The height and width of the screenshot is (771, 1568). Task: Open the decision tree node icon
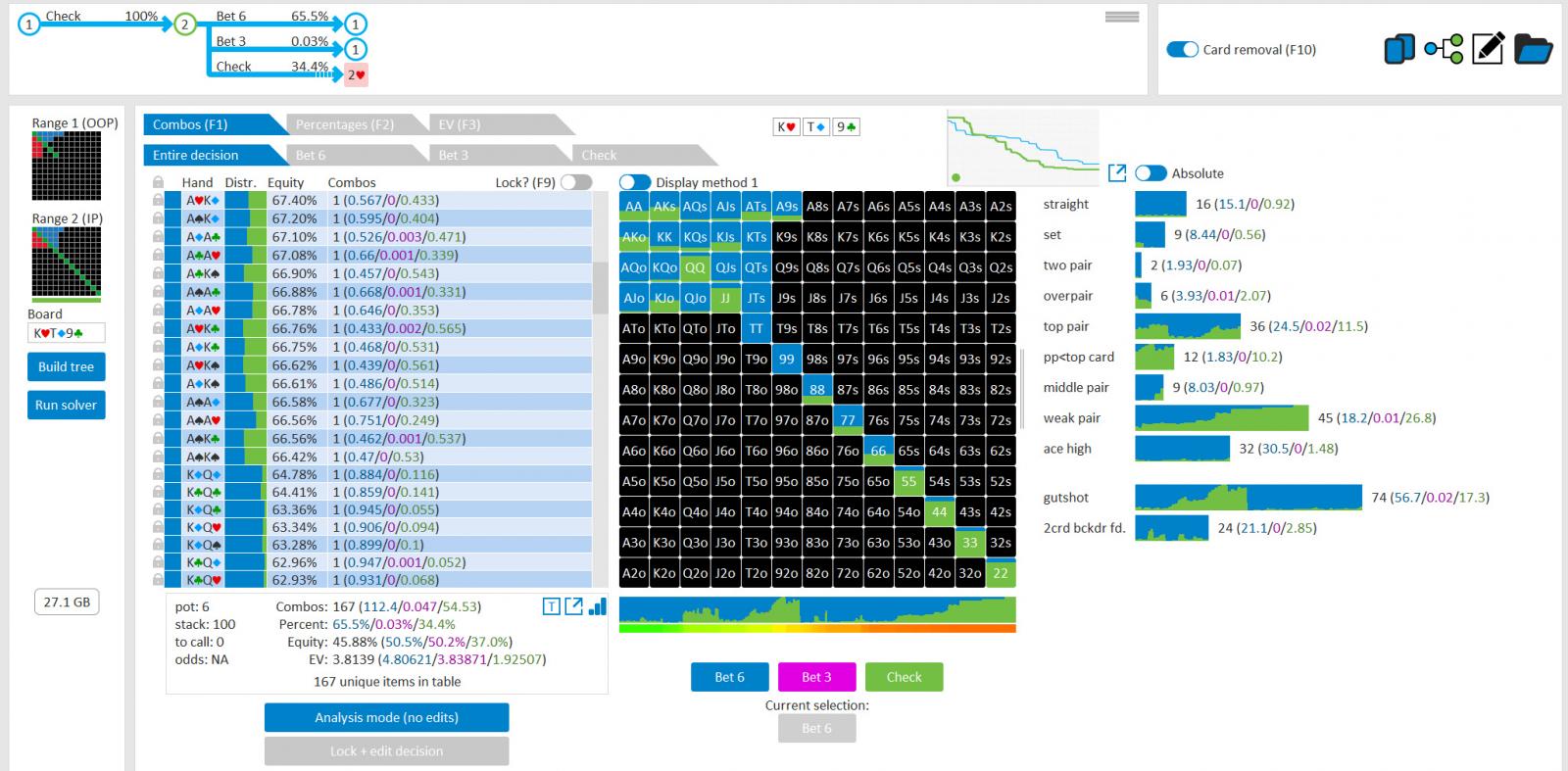pyautogui.click(x=1444, y=49)
